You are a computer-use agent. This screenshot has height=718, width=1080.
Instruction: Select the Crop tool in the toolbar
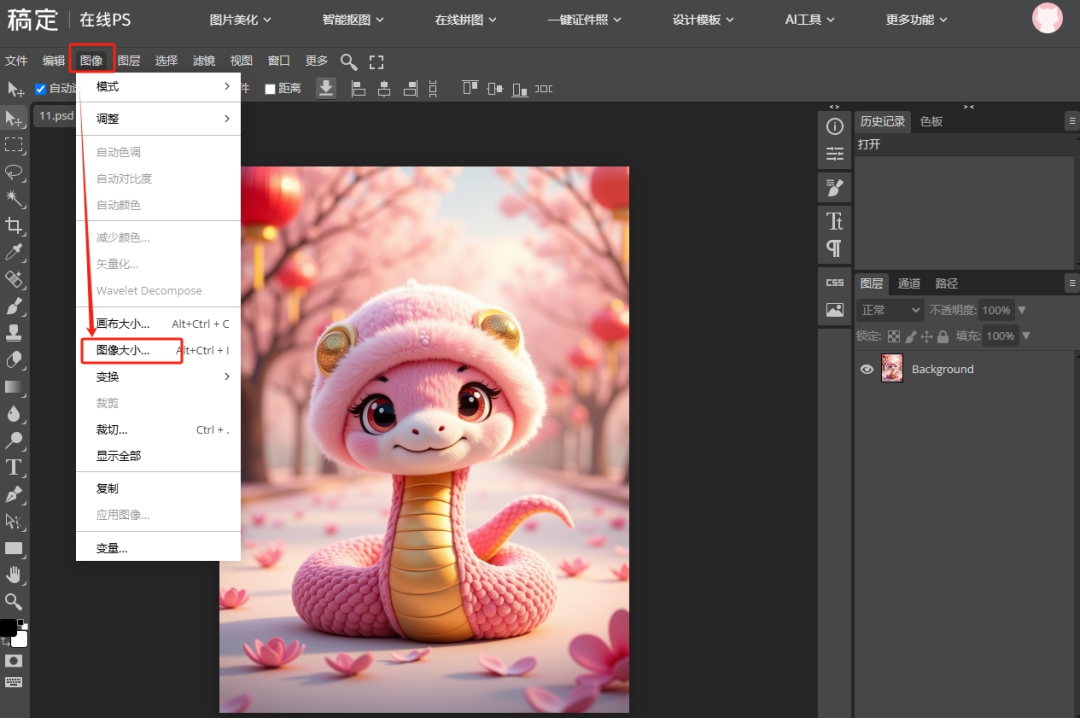[14, 225]
